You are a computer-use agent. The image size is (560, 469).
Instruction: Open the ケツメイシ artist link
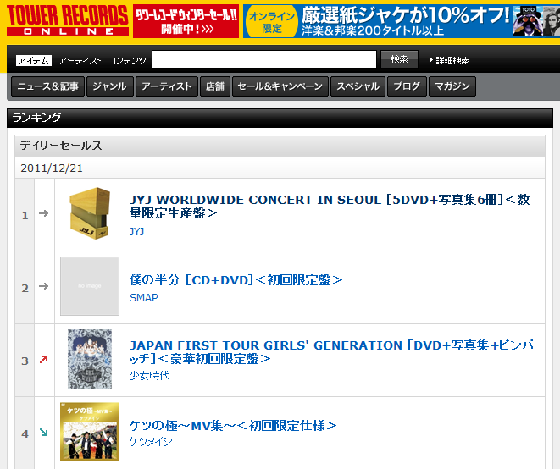151,442
